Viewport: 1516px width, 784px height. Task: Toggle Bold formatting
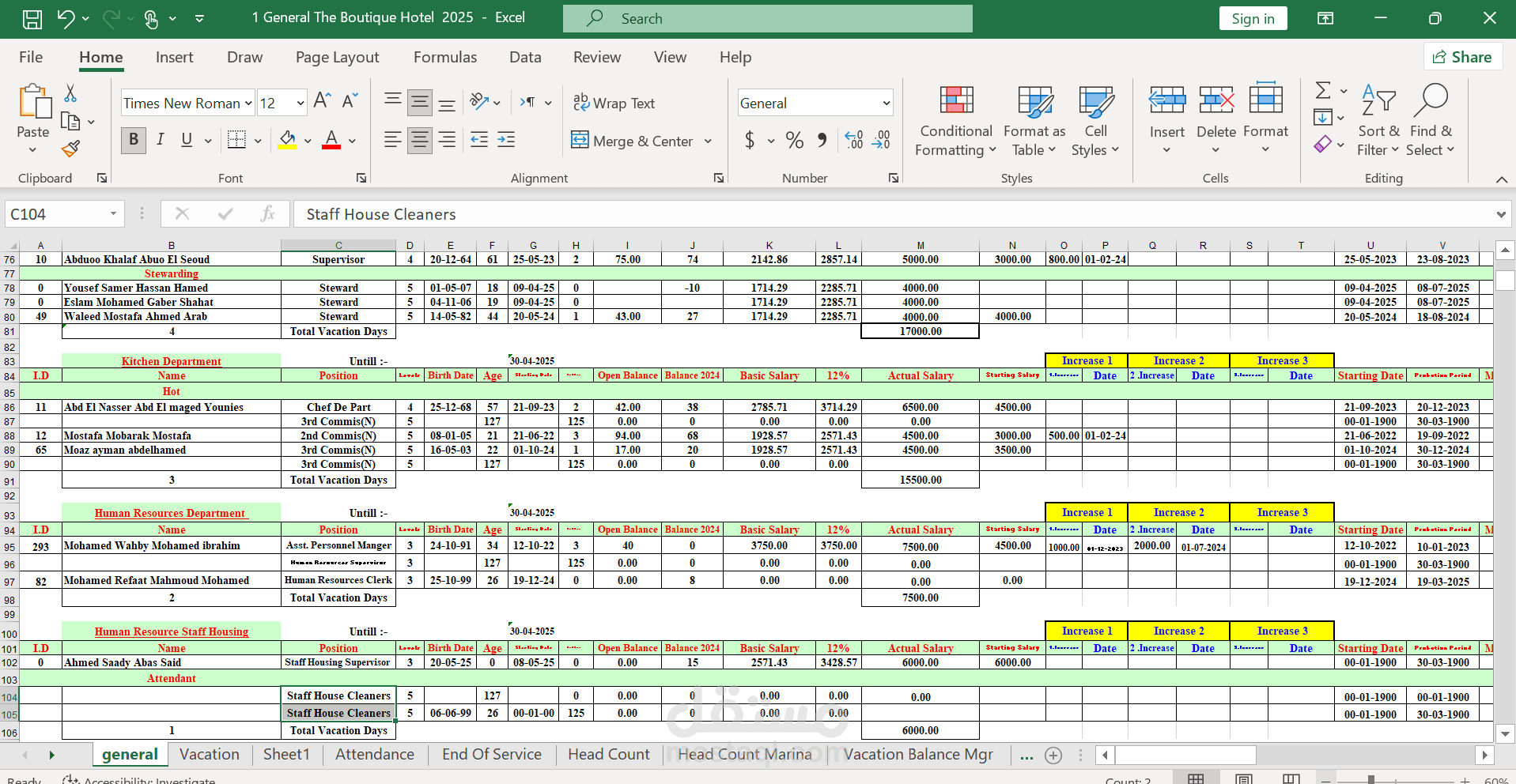134,140
